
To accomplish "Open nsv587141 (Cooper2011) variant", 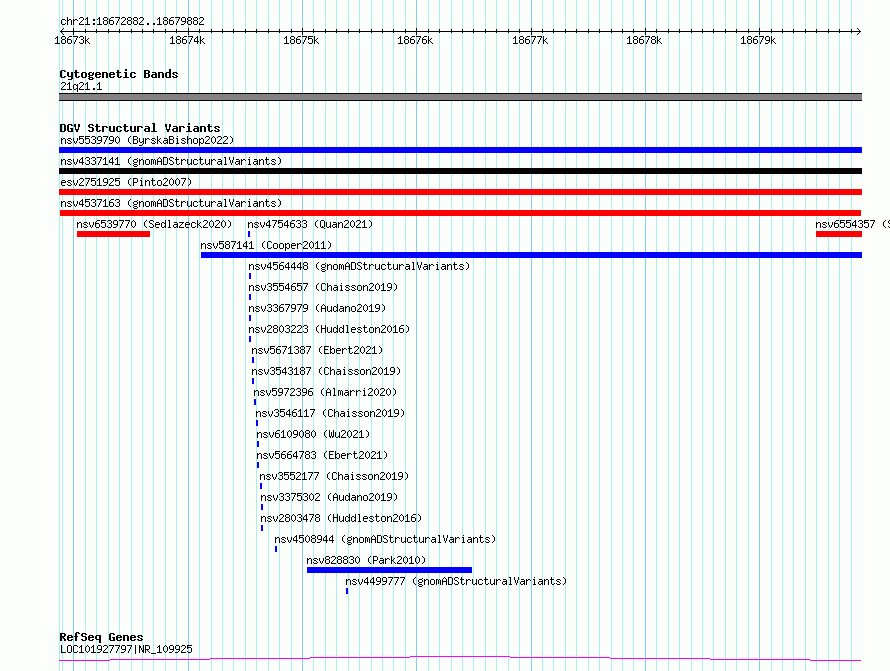I will (x=266, y=245).
